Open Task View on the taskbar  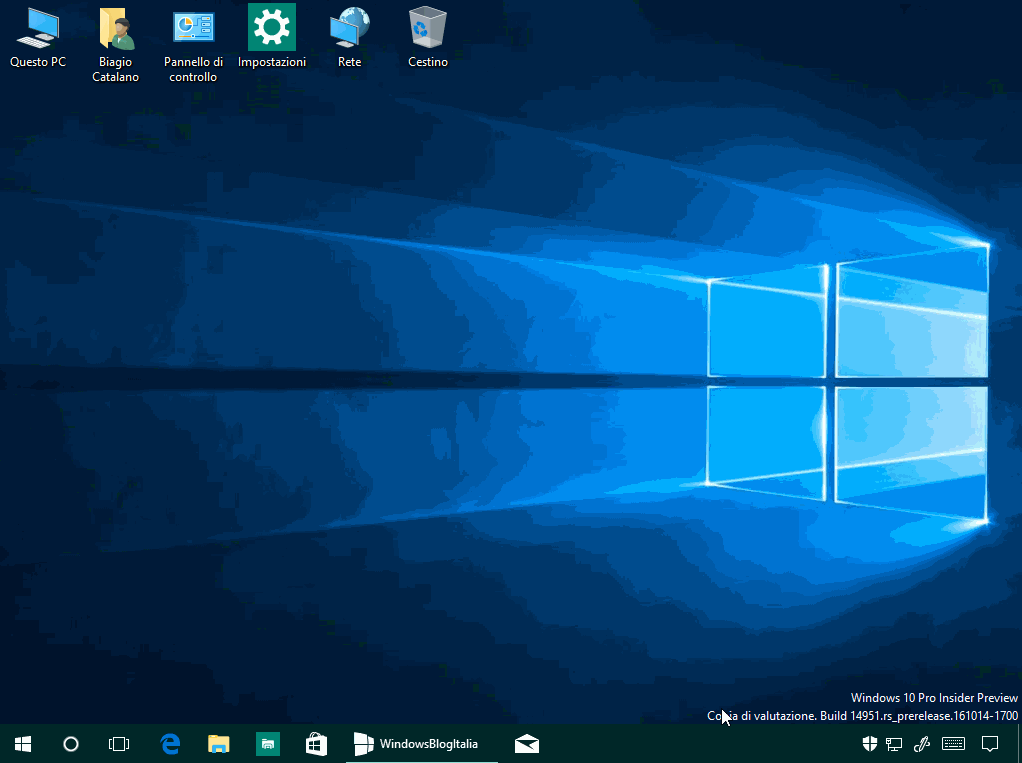pyautogui.click(x=119, y=743)
